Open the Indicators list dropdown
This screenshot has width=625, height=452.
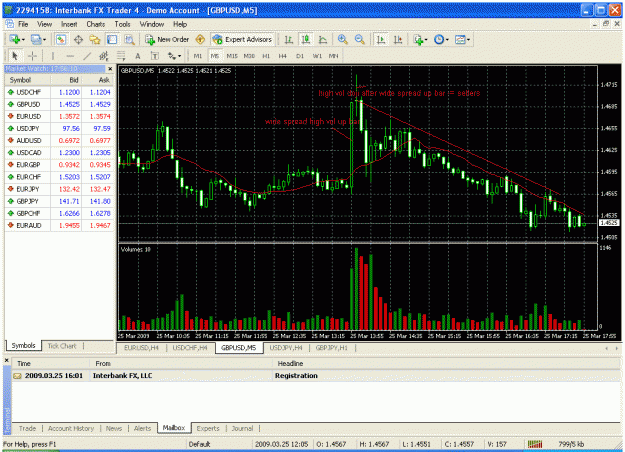420,39
